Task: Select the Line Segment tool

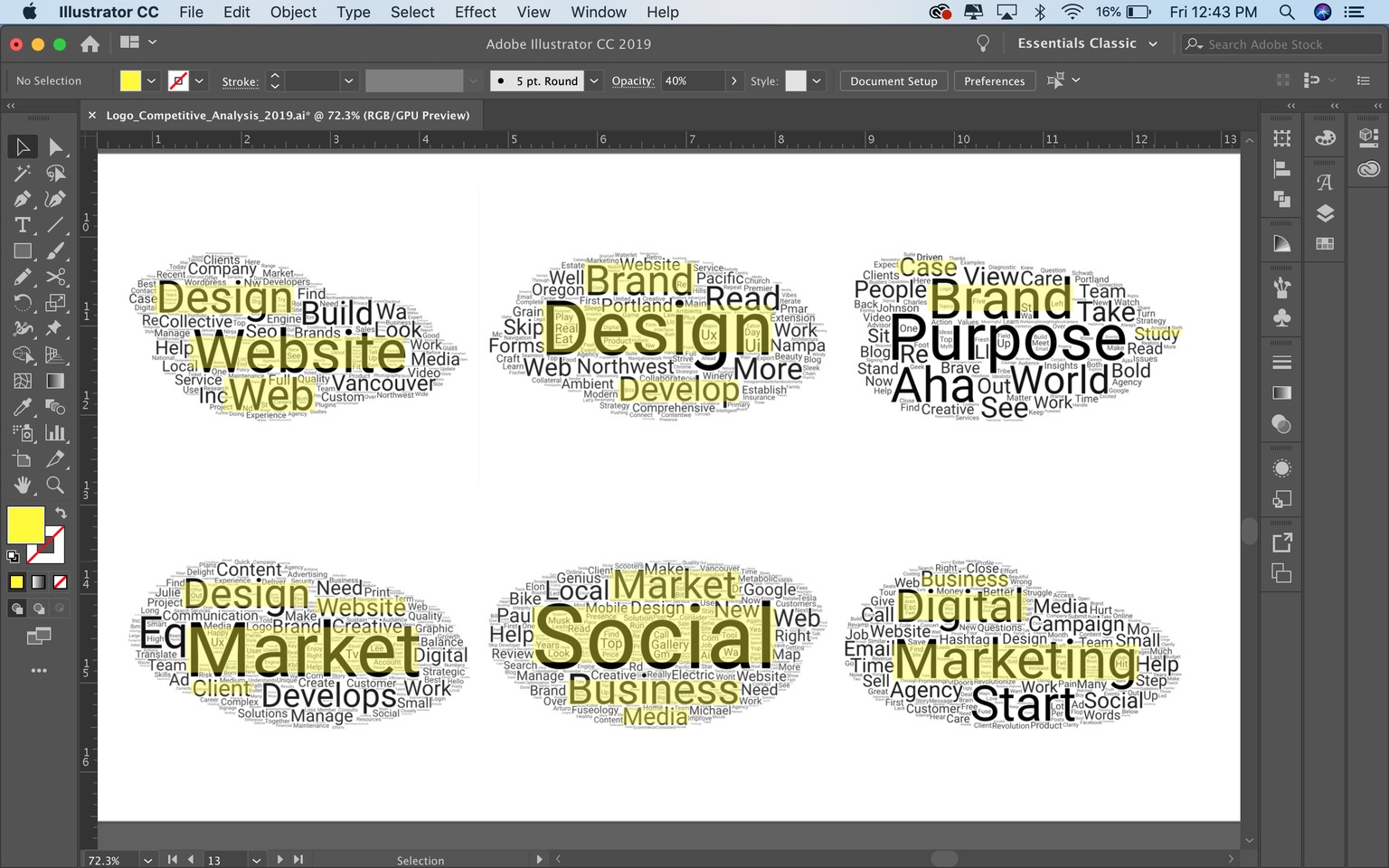Action: (55, 225)
